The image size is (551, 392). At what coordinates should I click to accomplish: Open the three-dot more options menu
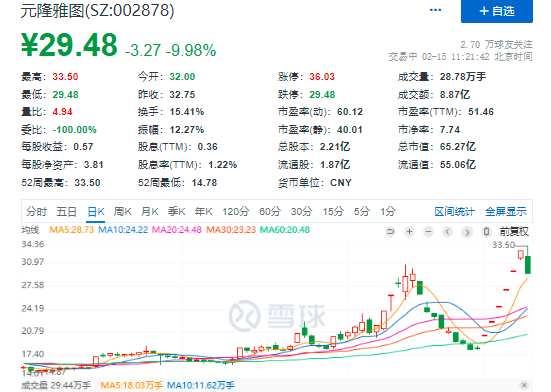click(x=435, y=10)
